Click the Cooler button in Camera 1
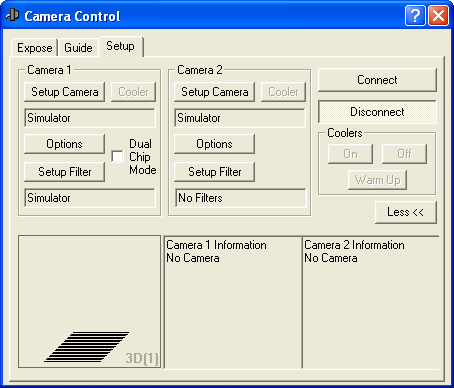Screen dimensions: 454x388 click(x=133, y=92)
